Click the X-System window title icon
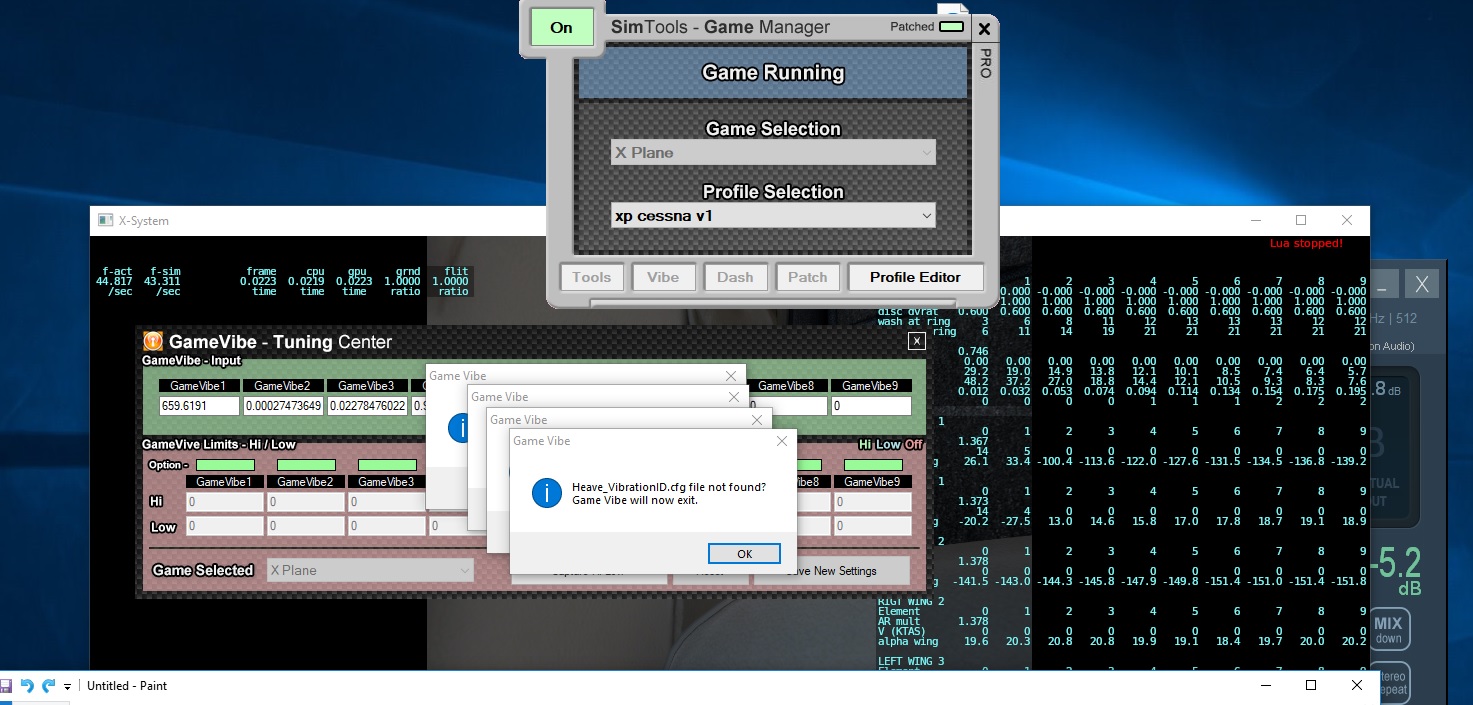 104,221
